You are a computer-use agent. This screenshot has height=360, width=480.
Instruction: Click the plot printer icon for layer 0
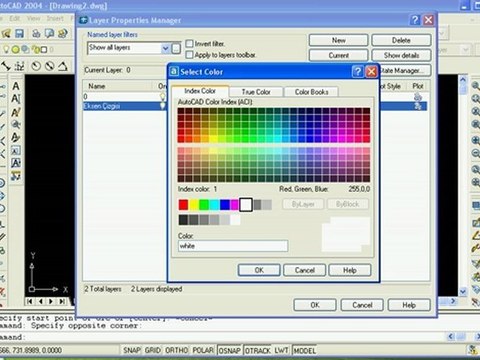click(x=417, y=97)
